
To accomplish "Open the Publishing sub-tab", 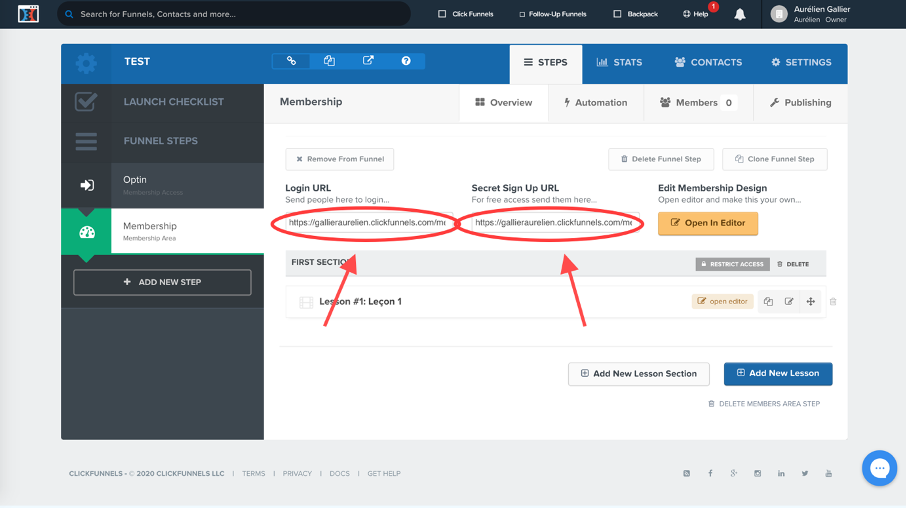I will click(x=800, y=103).
